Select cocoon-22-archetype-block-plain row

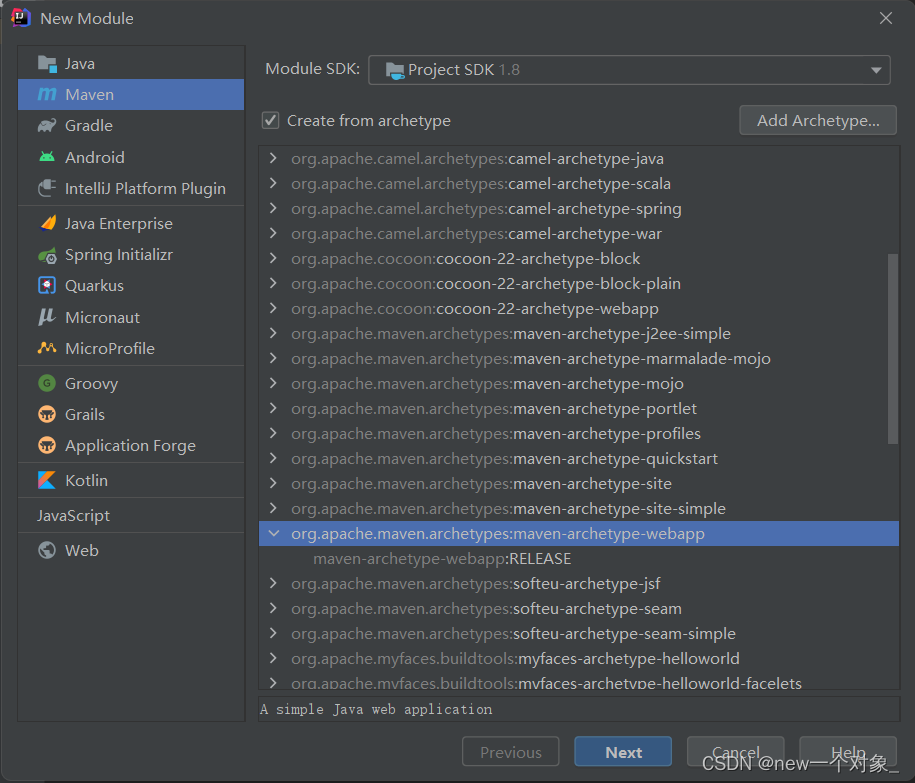[579, 284]
